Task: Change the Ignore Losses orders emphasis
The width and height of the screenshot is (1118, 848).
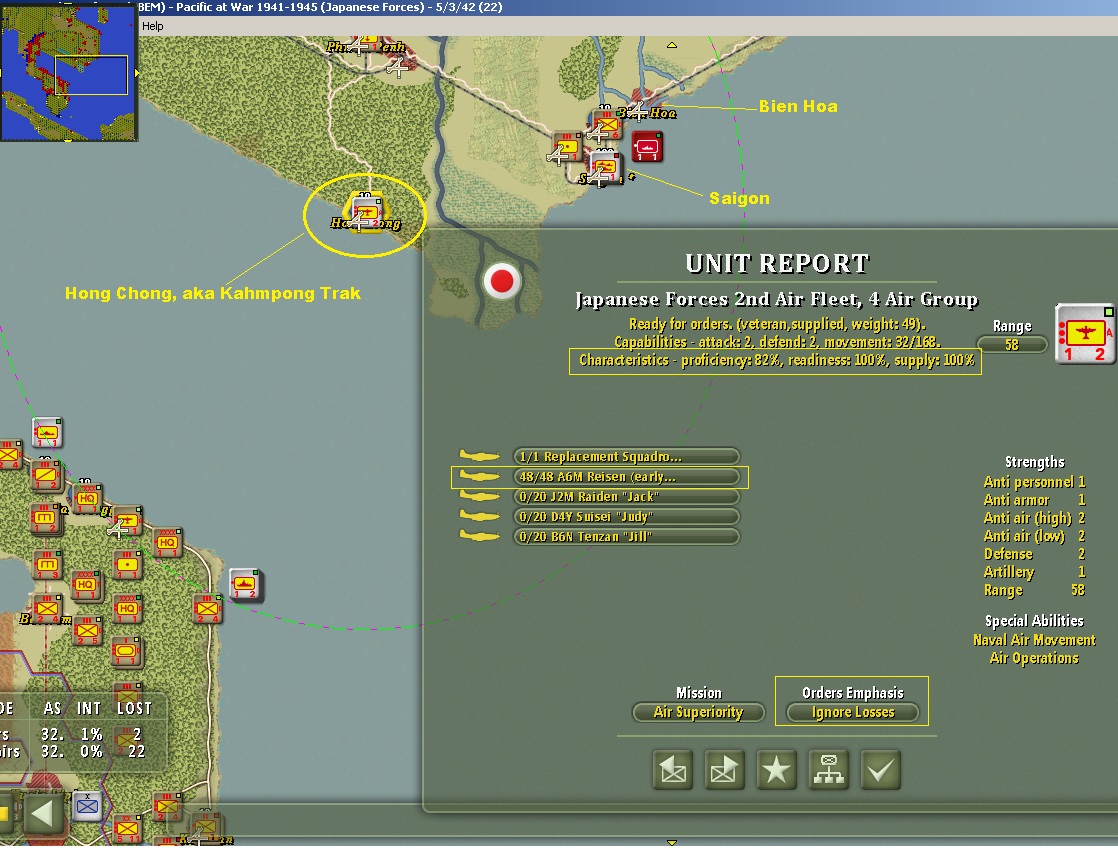Action: click(x=853, y=712)
